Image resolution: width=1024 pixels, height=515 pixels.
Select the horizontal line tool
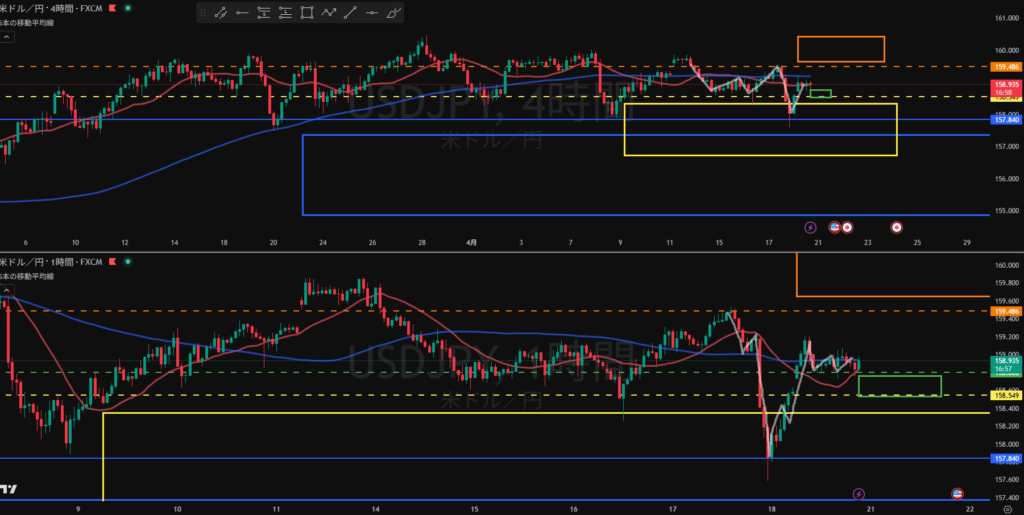coord(373,13)
